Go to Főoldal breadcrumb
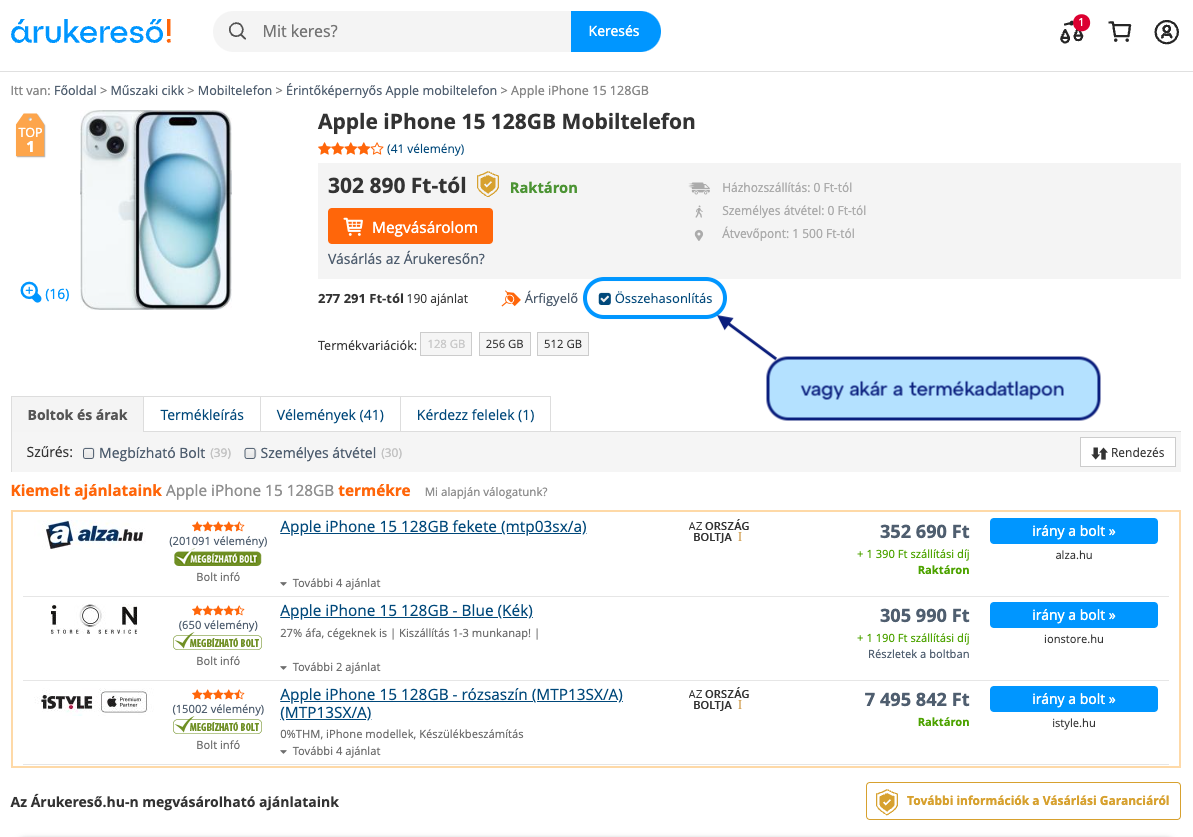 point(75,91)
